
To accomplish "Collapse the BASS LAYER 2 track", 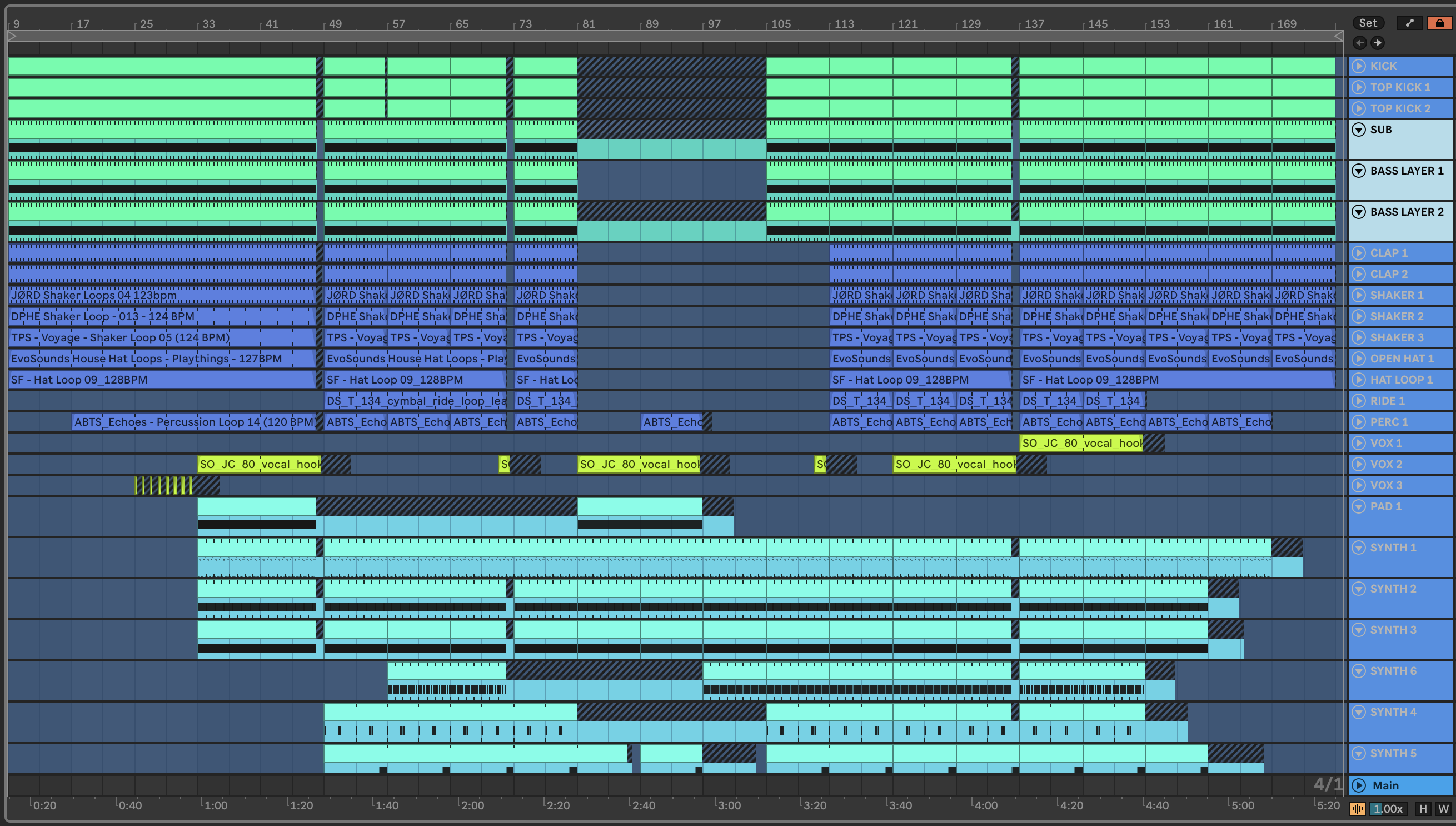I will (1358, 212).
